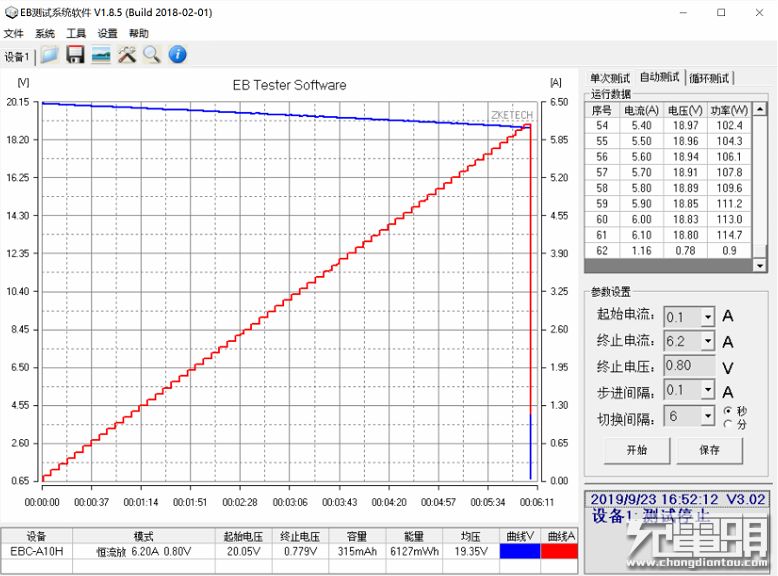
Task: Select the 秒 (seconds) radio button
Action: pos(728,411)
